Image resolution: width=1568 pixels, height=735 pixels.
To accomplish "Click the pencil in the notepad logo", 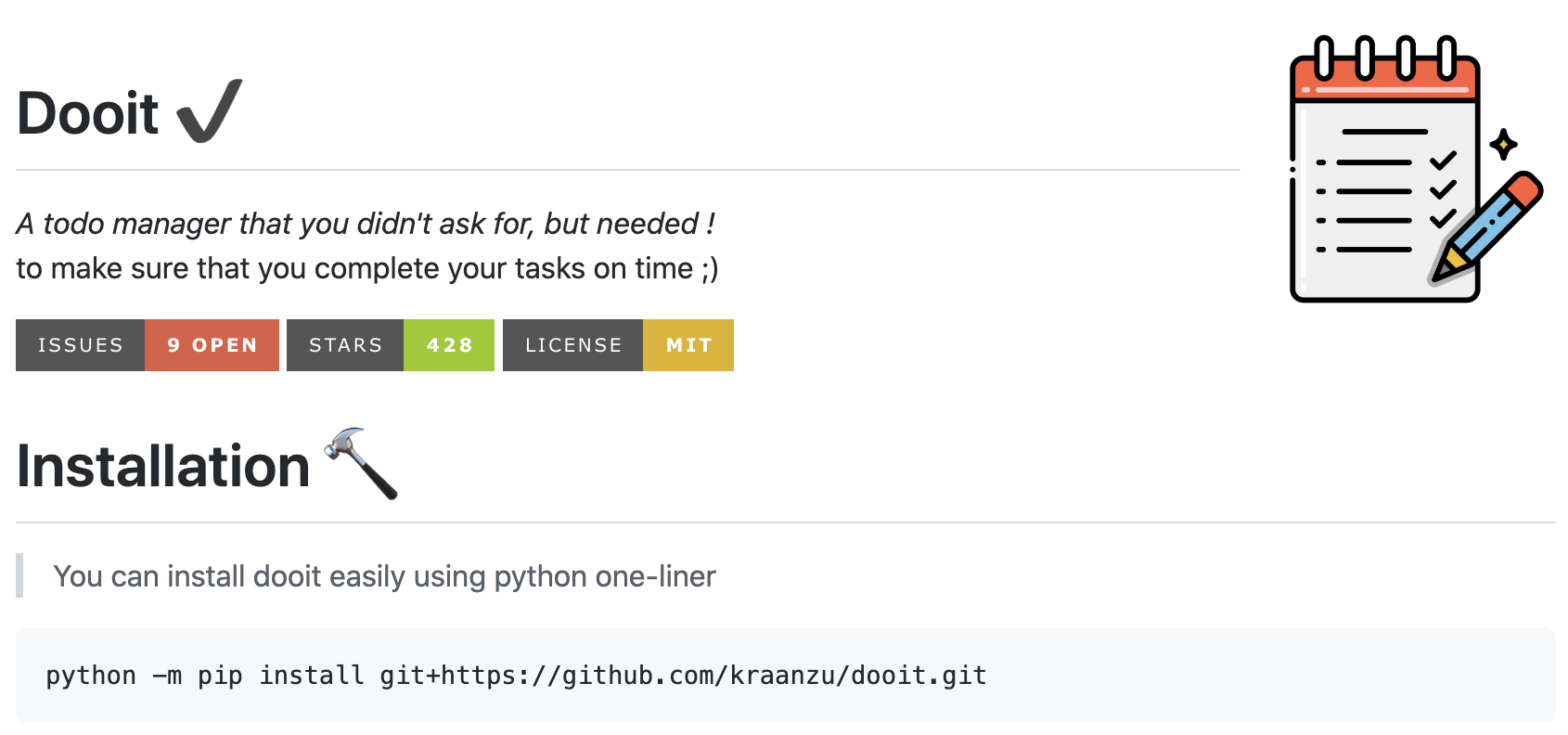I will pyautogui.click(x=1486, y=226).
